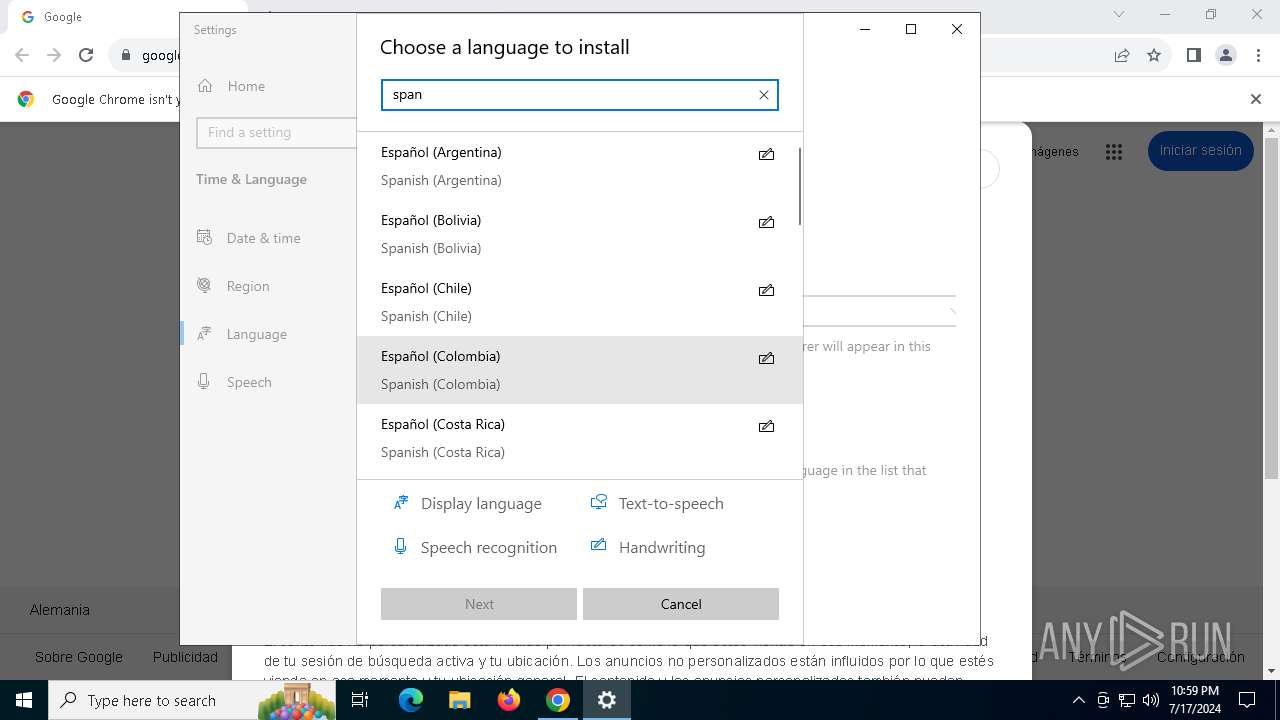Open Task View on the taskbar
This screenshot has width=1280, height=720.
(x=360, y=700)
